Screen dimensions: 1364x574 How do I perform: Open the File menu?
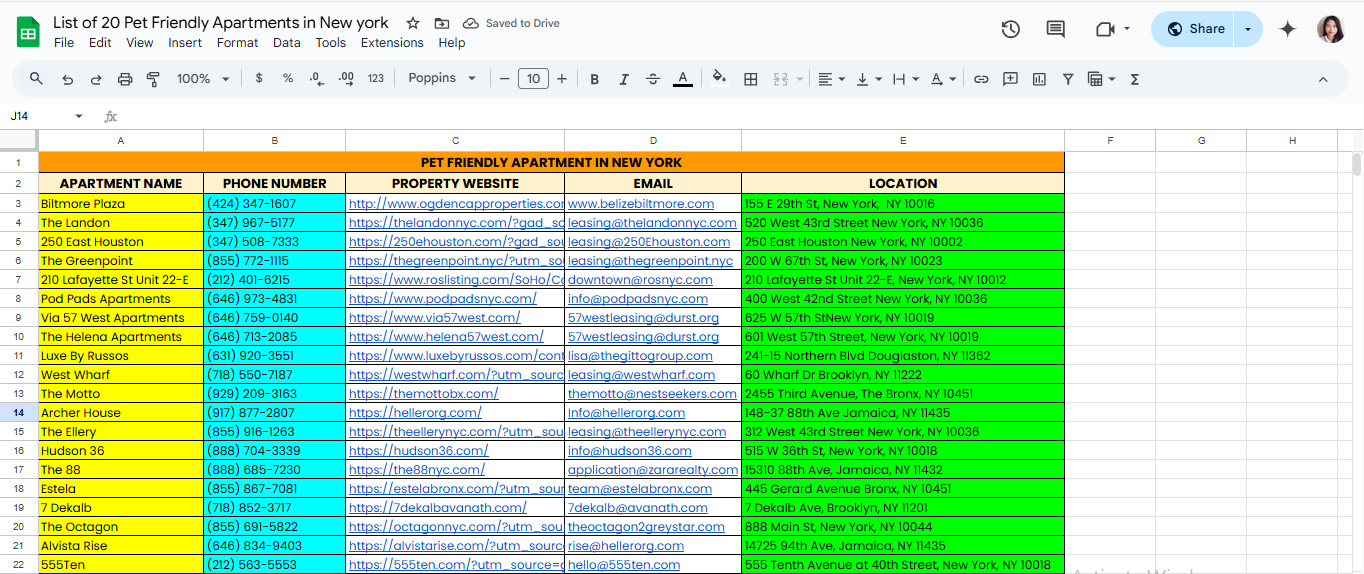[64, 43]
